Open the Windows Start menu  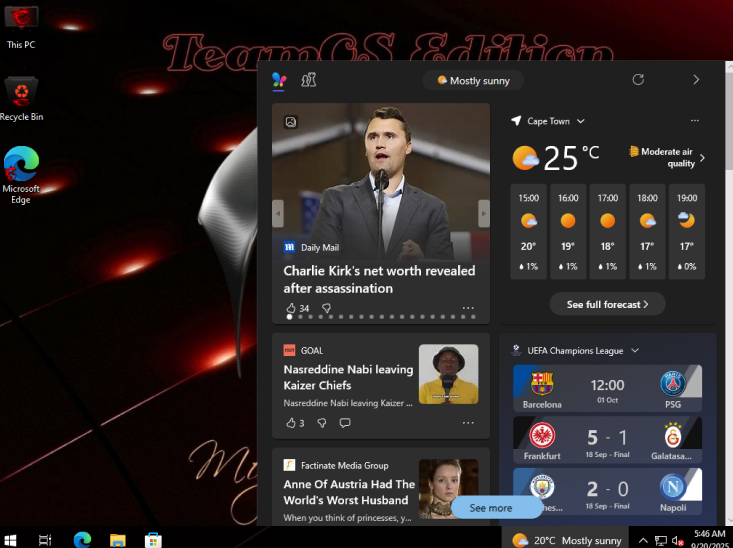click(x=10, y=540)
